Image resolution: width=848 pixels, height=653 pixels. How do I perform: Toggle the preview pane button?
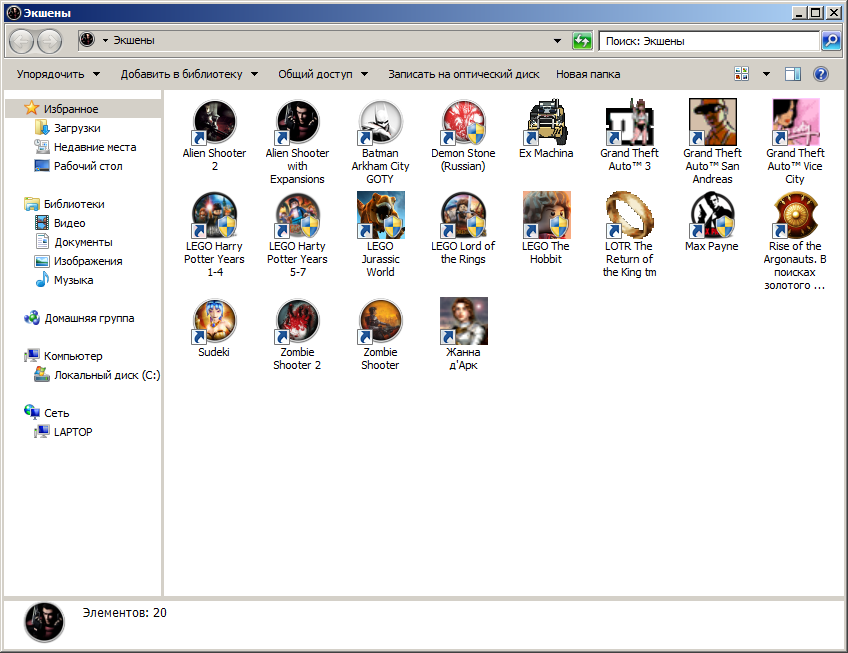click(x=793, y=74)
